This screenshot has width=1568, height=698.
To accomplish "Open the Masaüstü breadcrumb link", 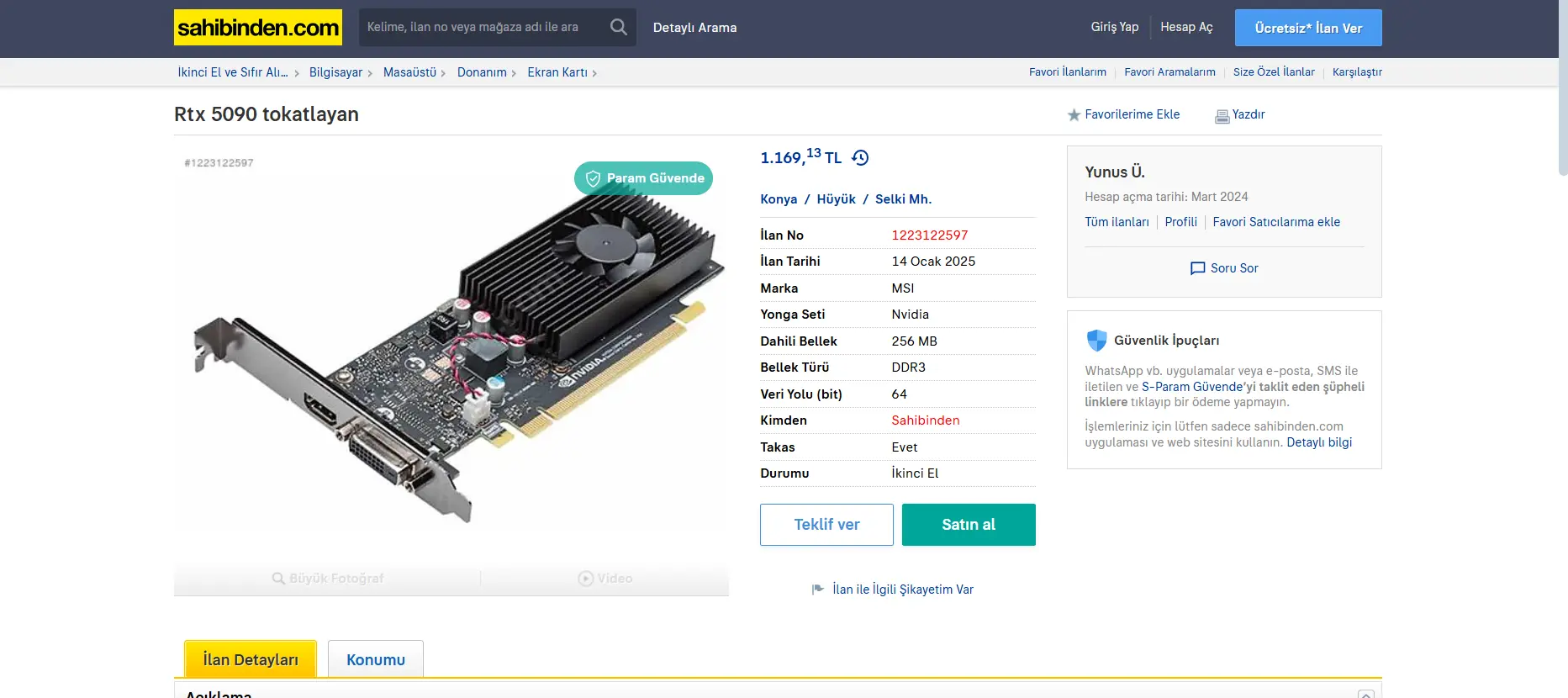I will click(x=409, y=72).
